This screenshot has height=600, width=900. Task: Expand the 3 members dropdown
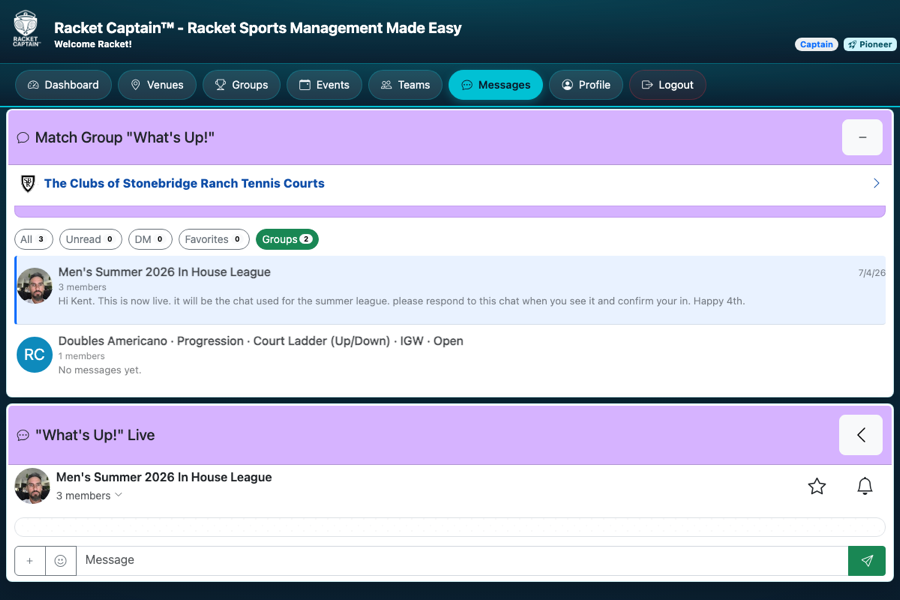tap(89, 496)
